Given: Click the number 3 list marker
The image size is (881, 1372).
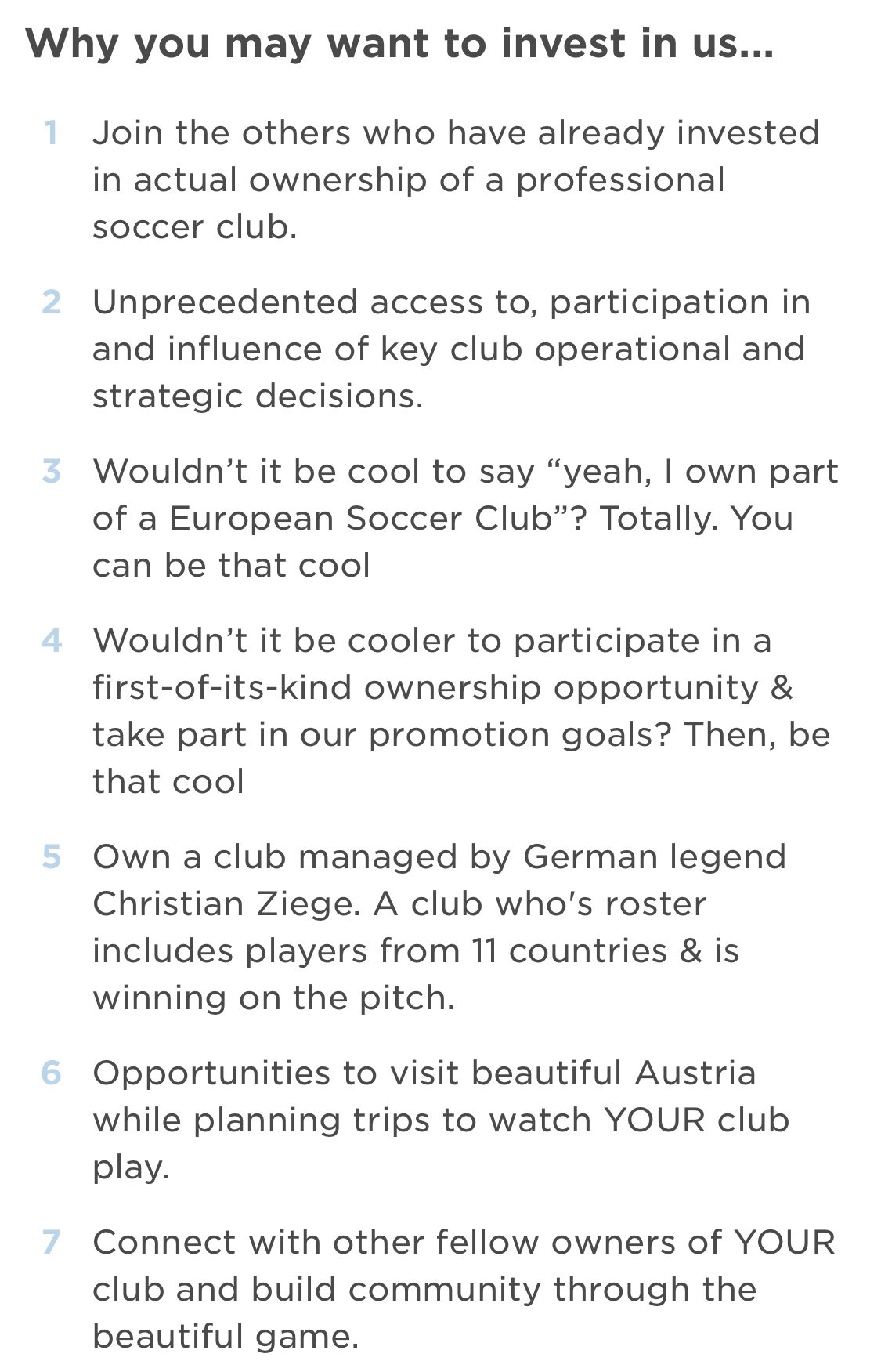Looking at the screenshot, I should [x=51, y=471].
